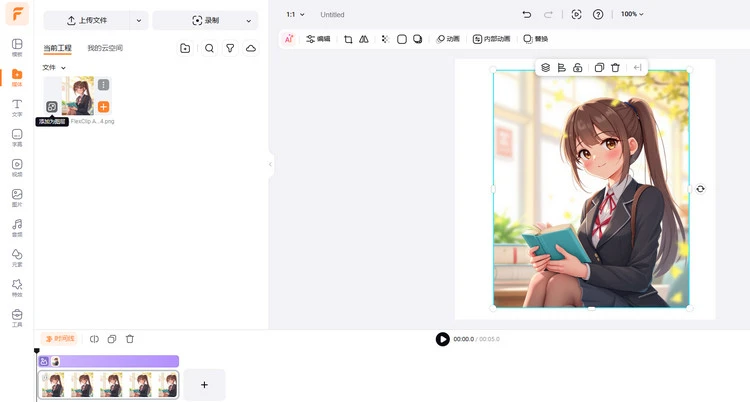Viewport: 750px width, 402px height.
Task: Click the AI tools icon
Action: (x=289, y=39)
